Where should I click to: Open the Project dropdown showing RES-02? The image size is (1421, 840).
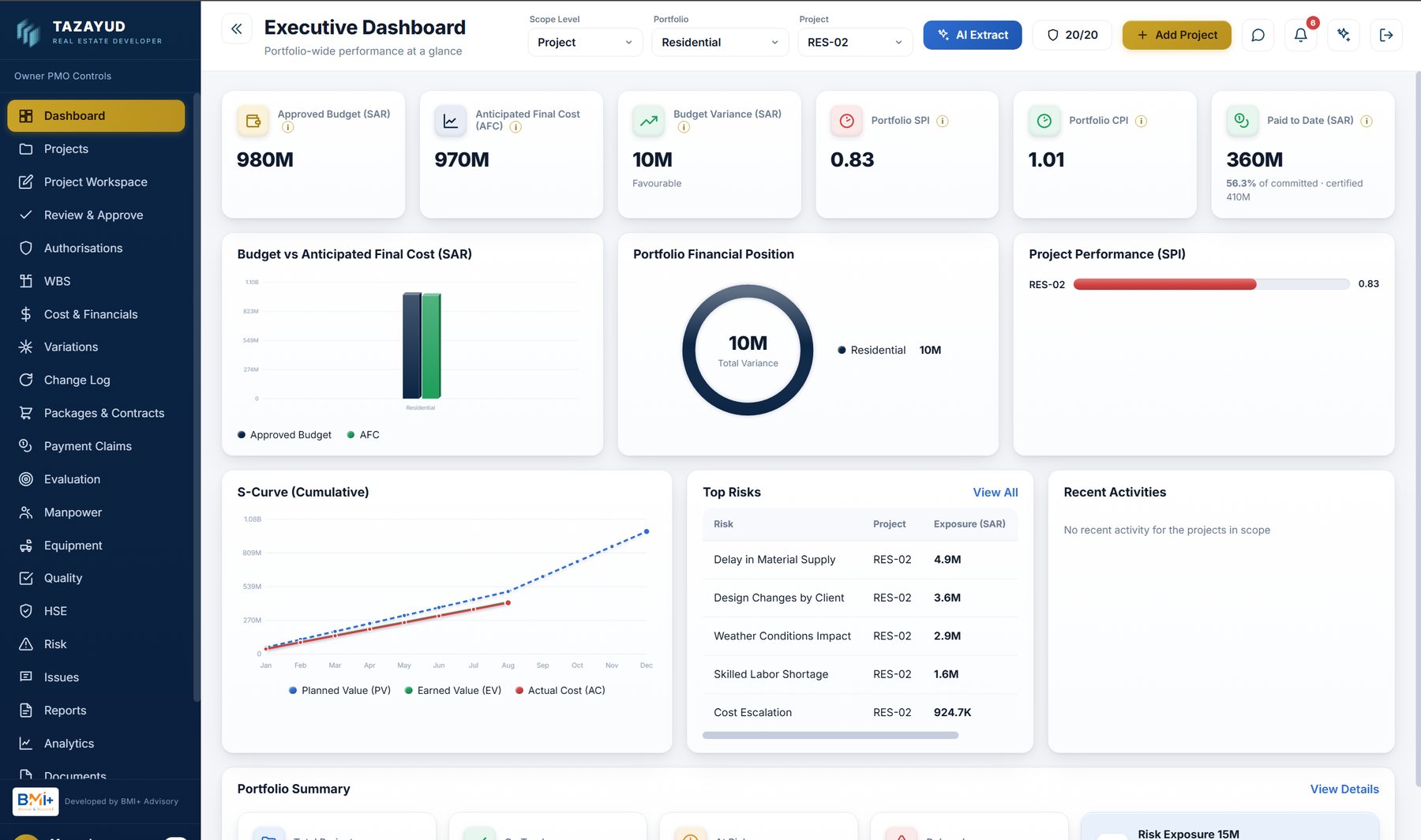855,42
